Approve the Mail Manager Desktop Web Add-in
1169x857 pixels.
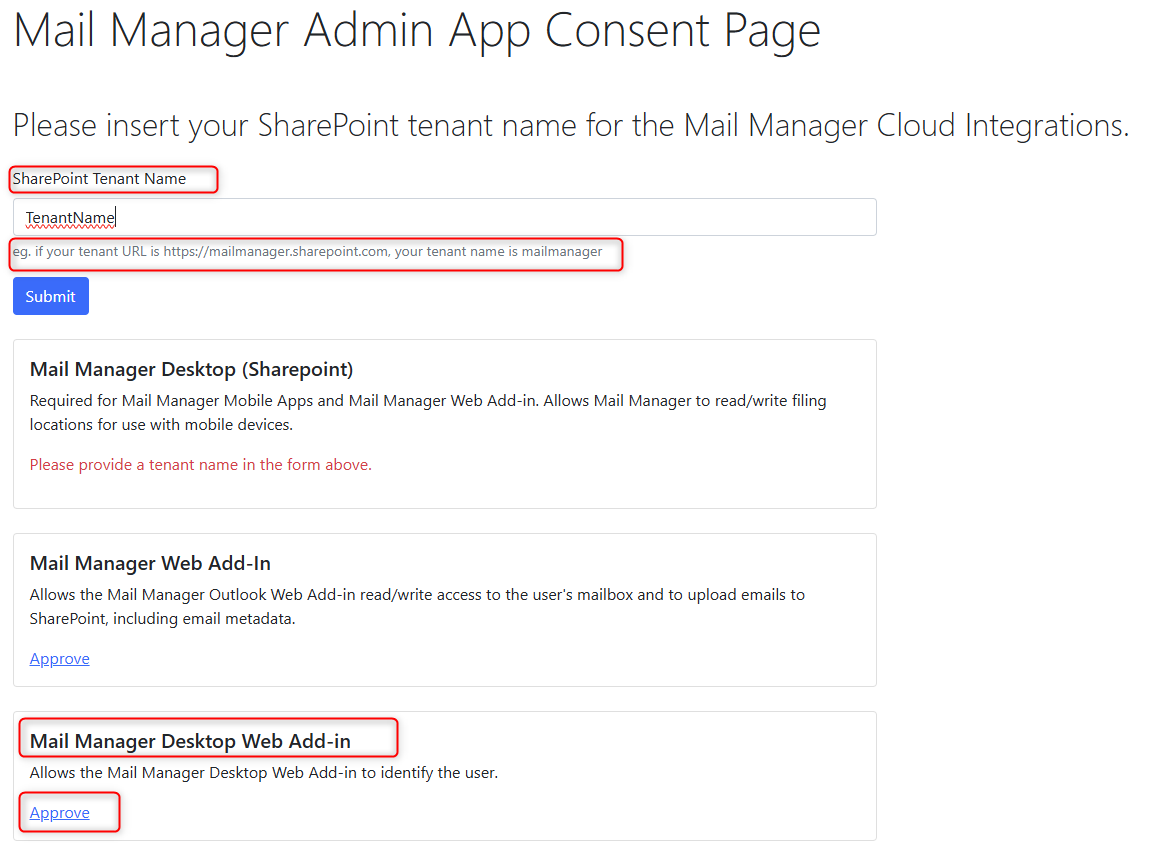coord(60,813)
